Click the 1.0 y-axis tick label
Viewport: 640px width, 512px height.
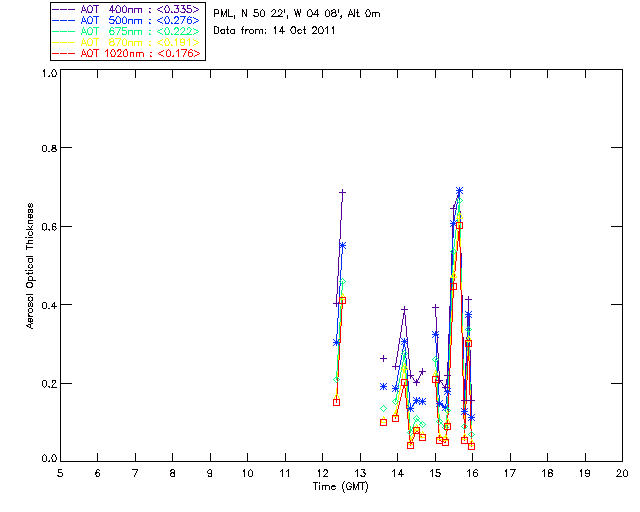point(49,73)
